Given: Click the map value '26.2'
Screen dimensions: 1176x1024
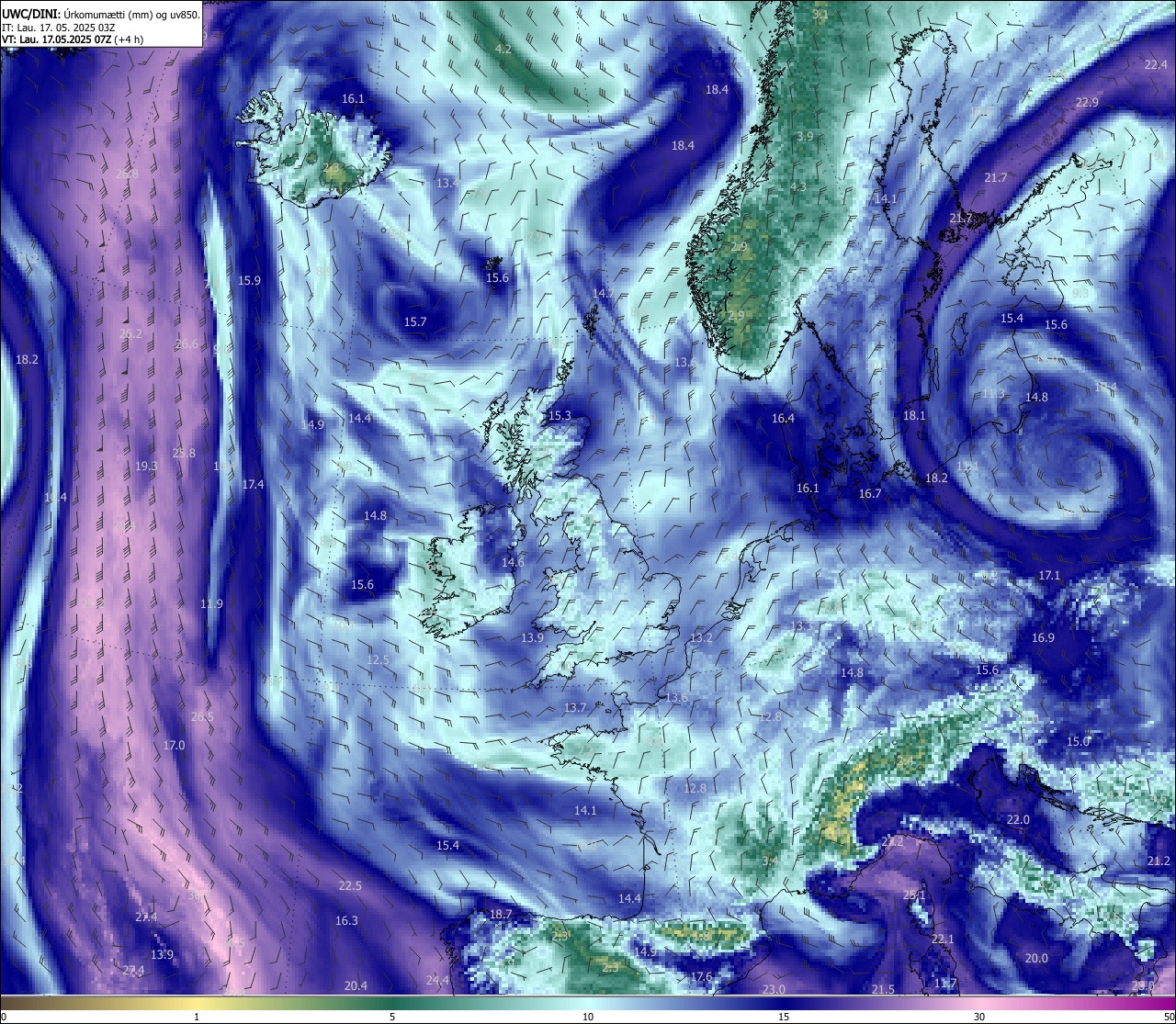Looking at the screenshot, I should click(131, 333).
